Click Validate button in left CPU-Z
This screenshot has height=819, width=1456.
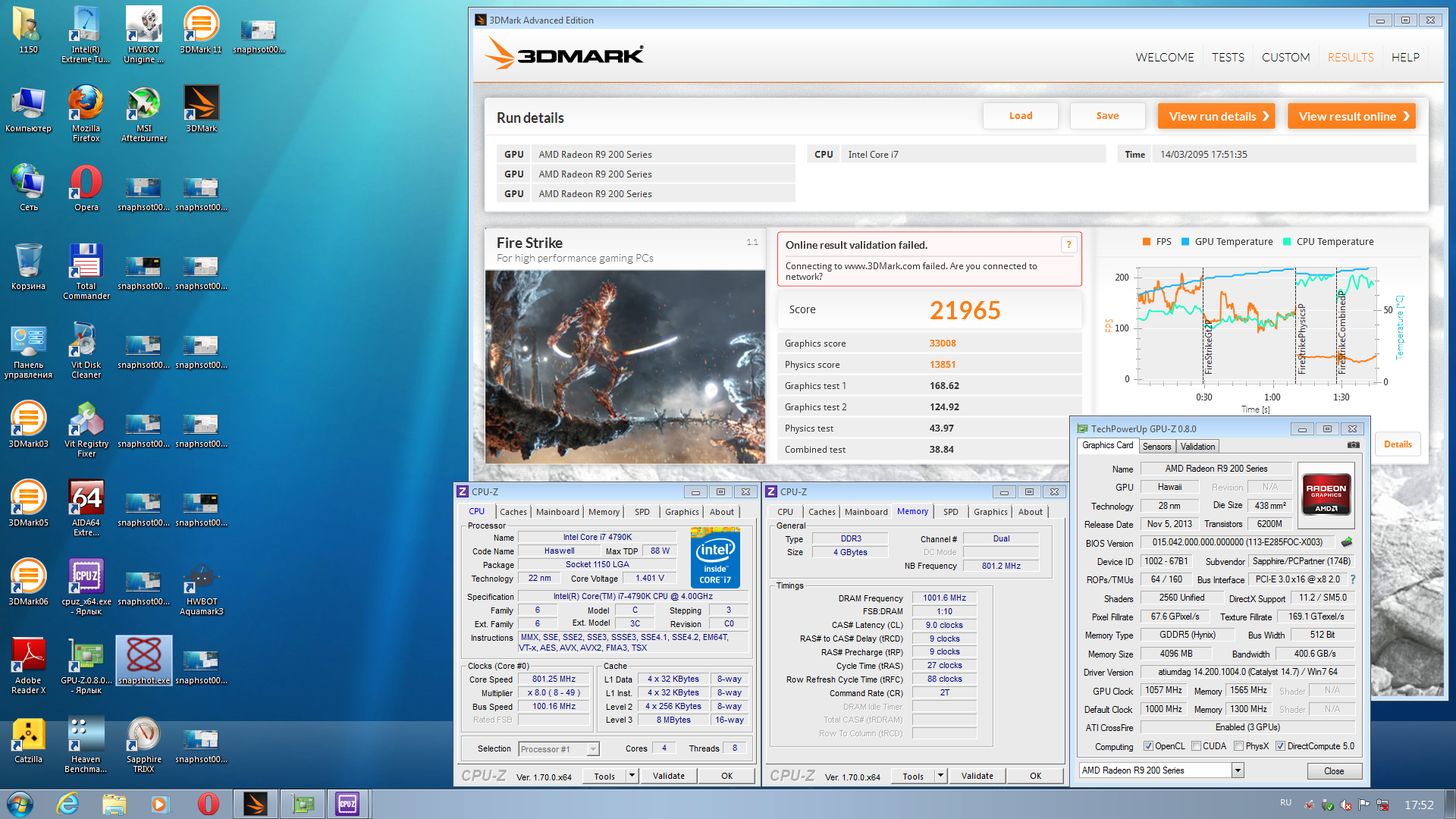tap(669, 776)
